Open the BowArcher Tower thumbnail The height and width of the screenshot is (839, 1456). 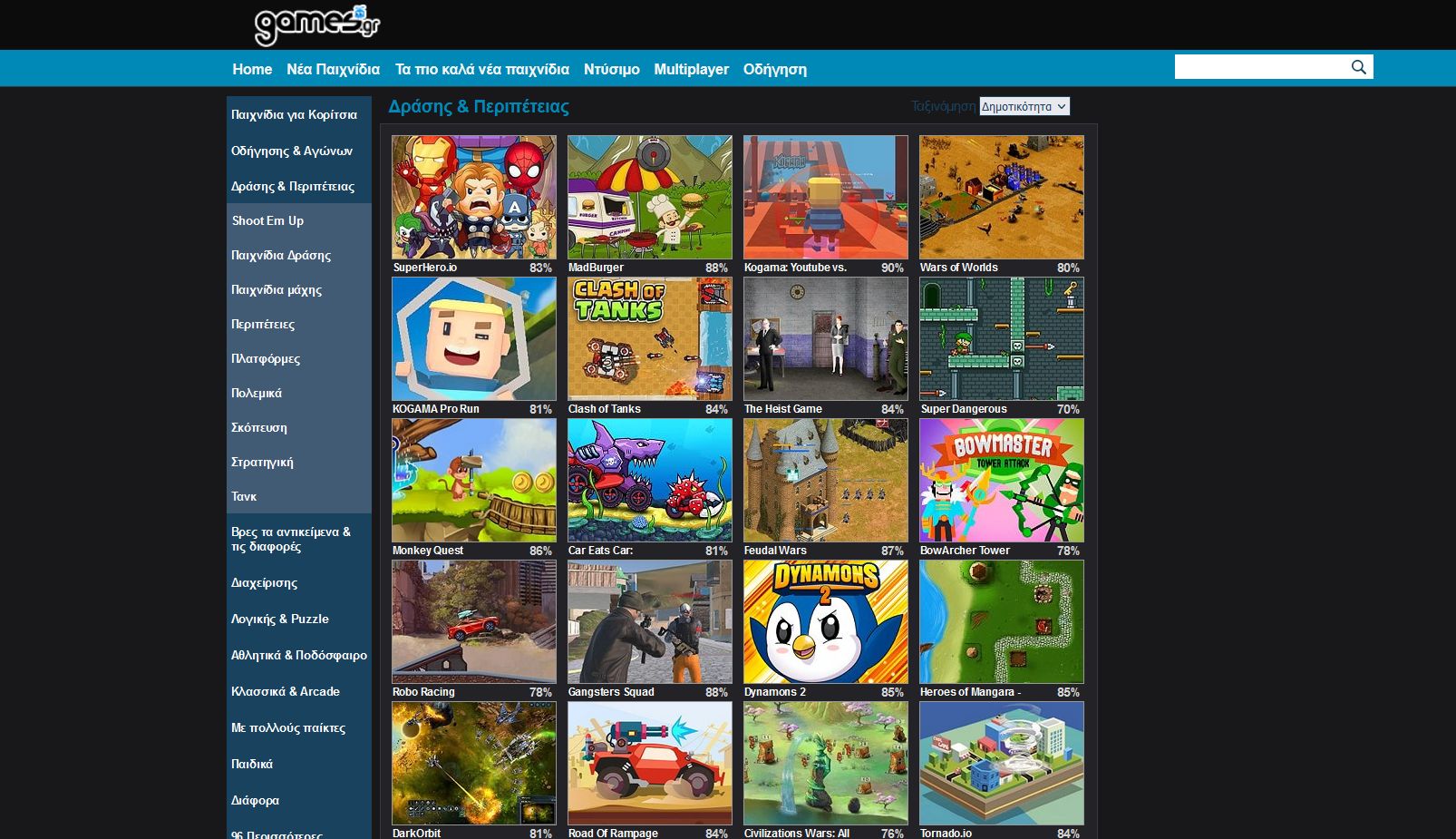(1002, 481)
